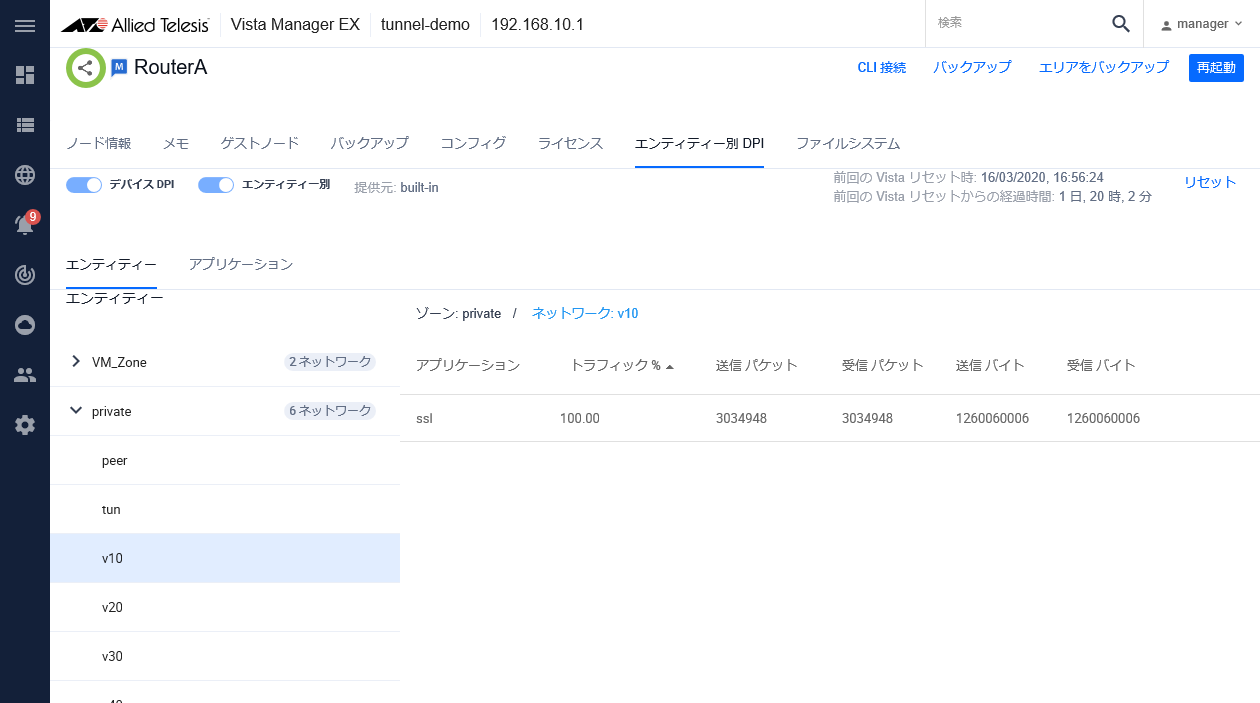
Task: Open CLI 接続 link
Action: [x=881, y=67]
